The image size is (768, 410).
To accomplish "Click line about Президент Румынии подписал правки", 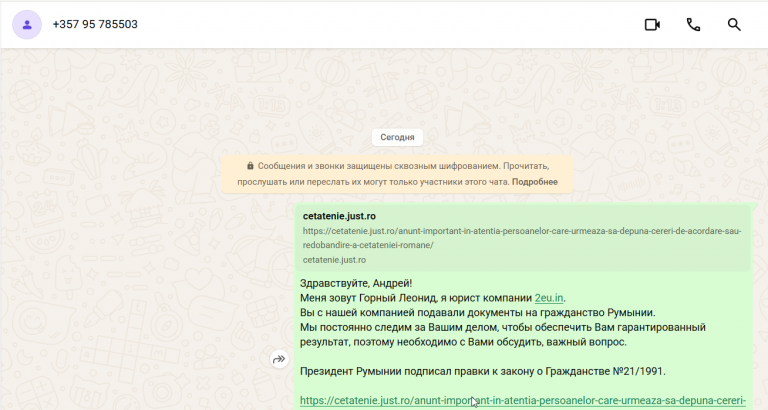I will [482, 371].
